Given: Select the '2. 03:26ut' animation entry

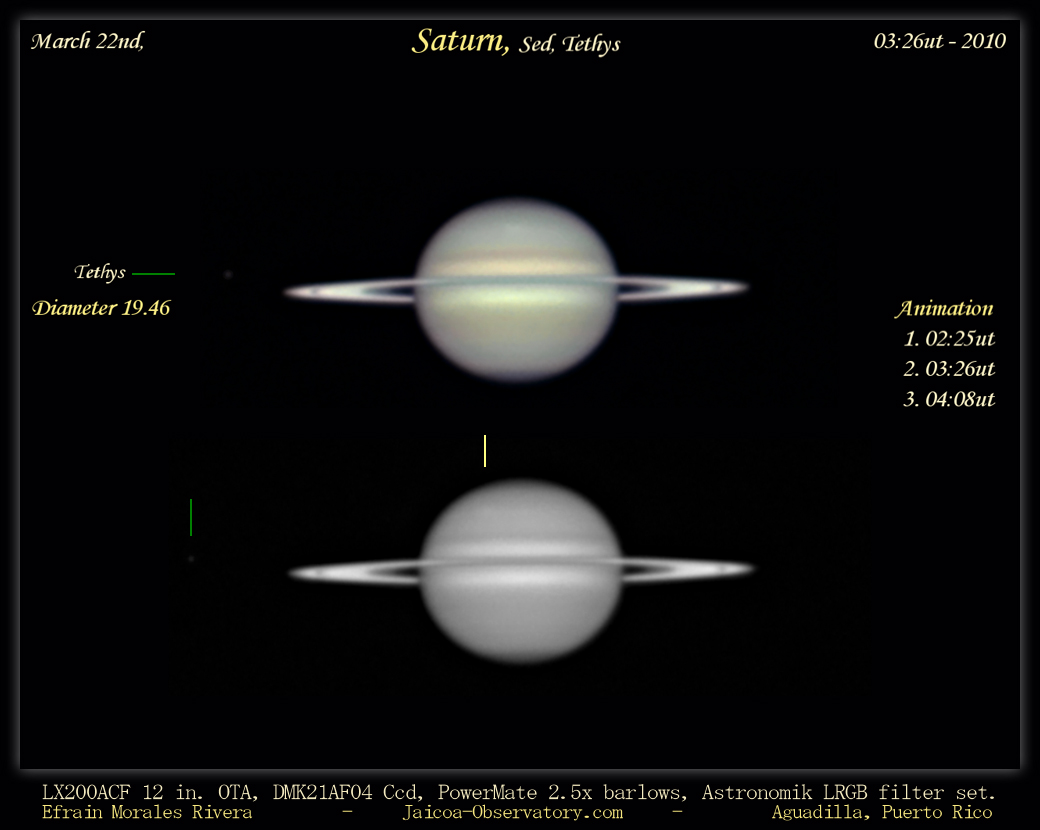Looking at the screenshot, I should [x=949, y=369].
